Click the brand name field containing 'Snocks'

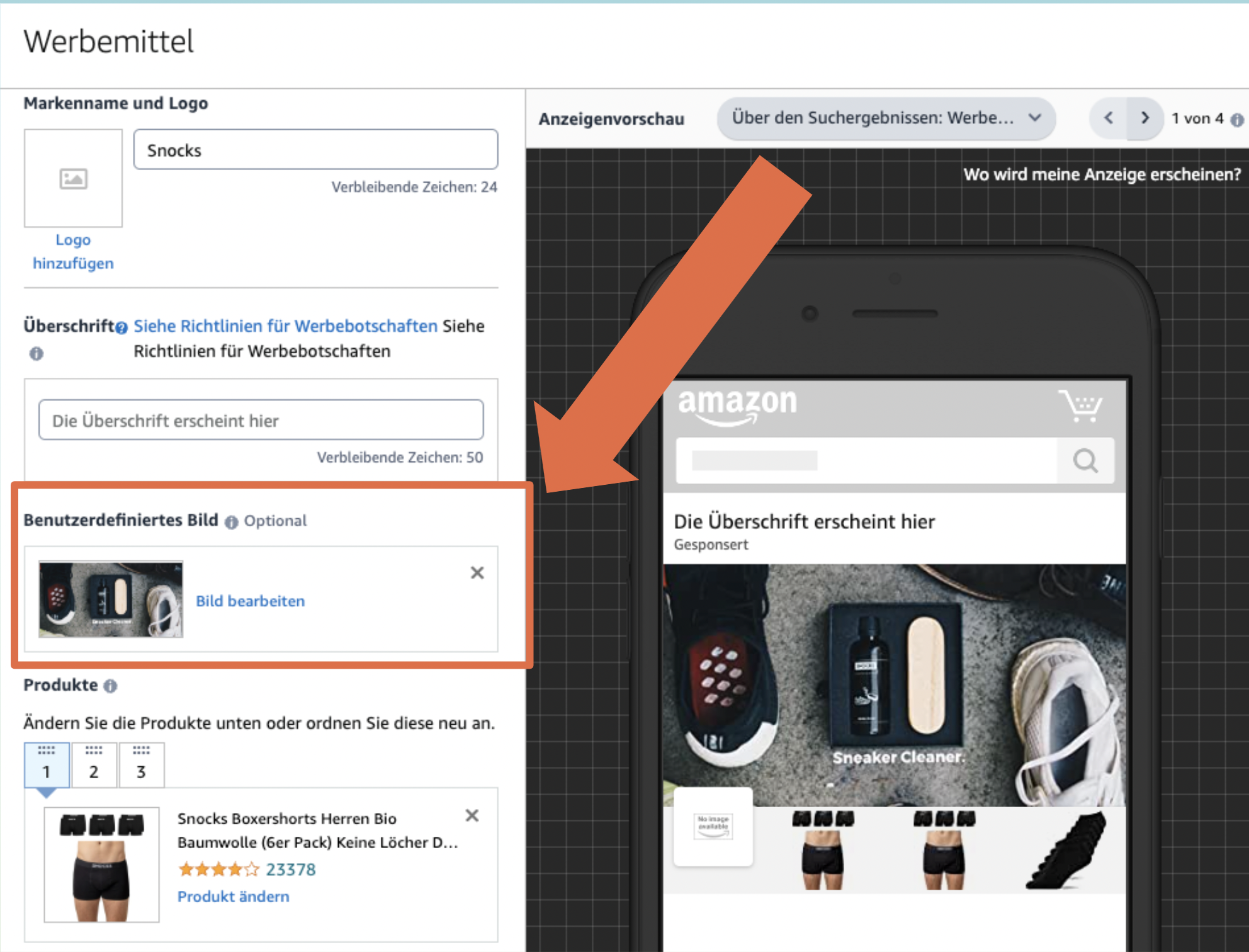[x=315, y=150]
